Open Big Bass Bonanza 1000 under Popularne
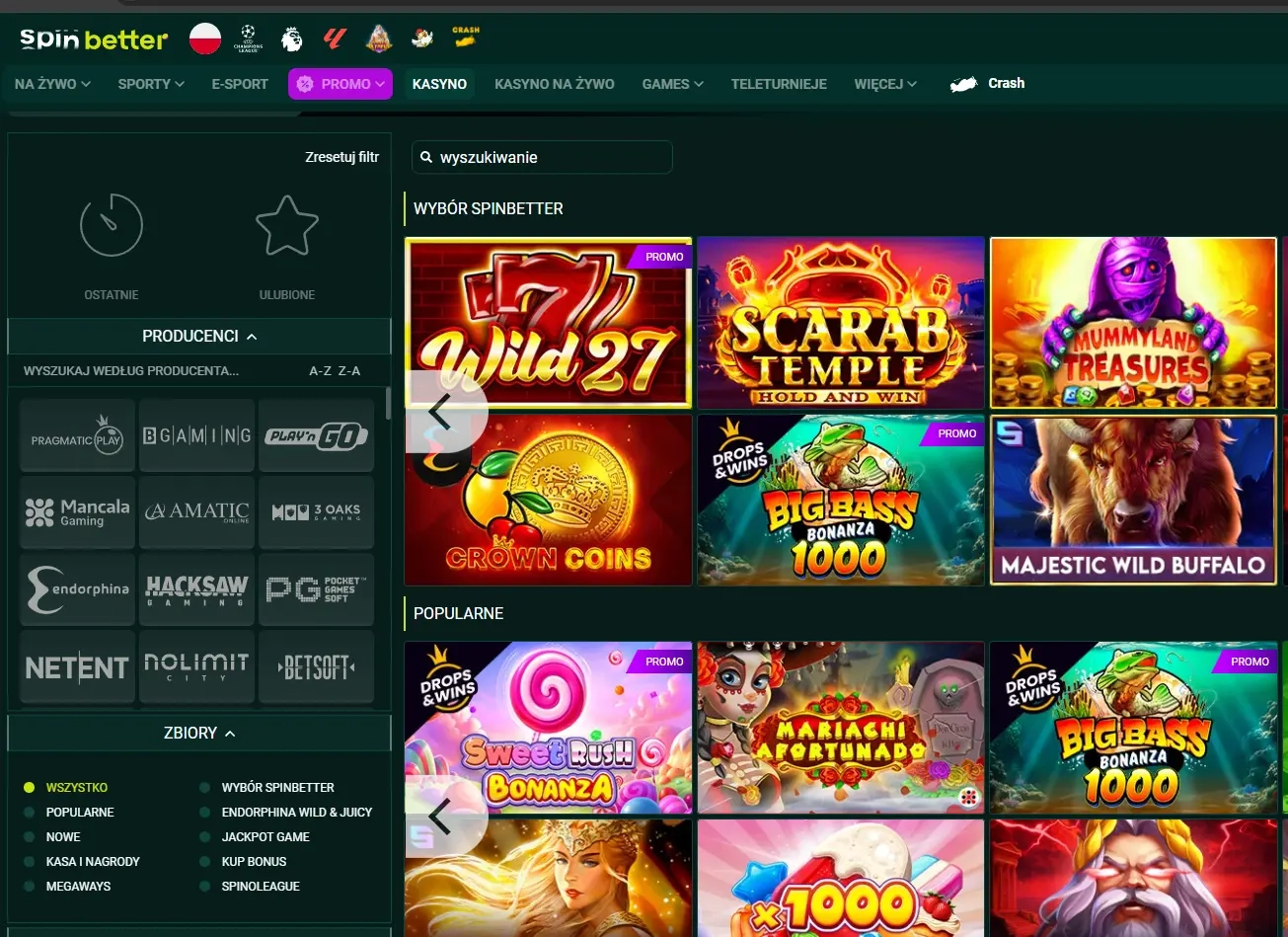This screenshot has width=1288, height=937. click(x=1134, y=728)
